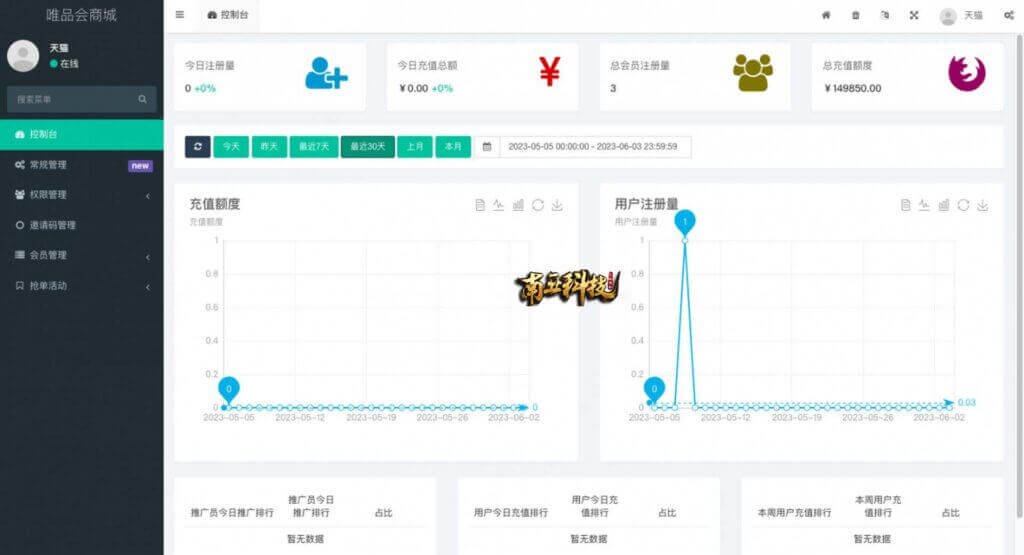Toggle sidebar with hamburger menu icon
The height and width of the screenshot is (555, 1024).
point(179,15)
